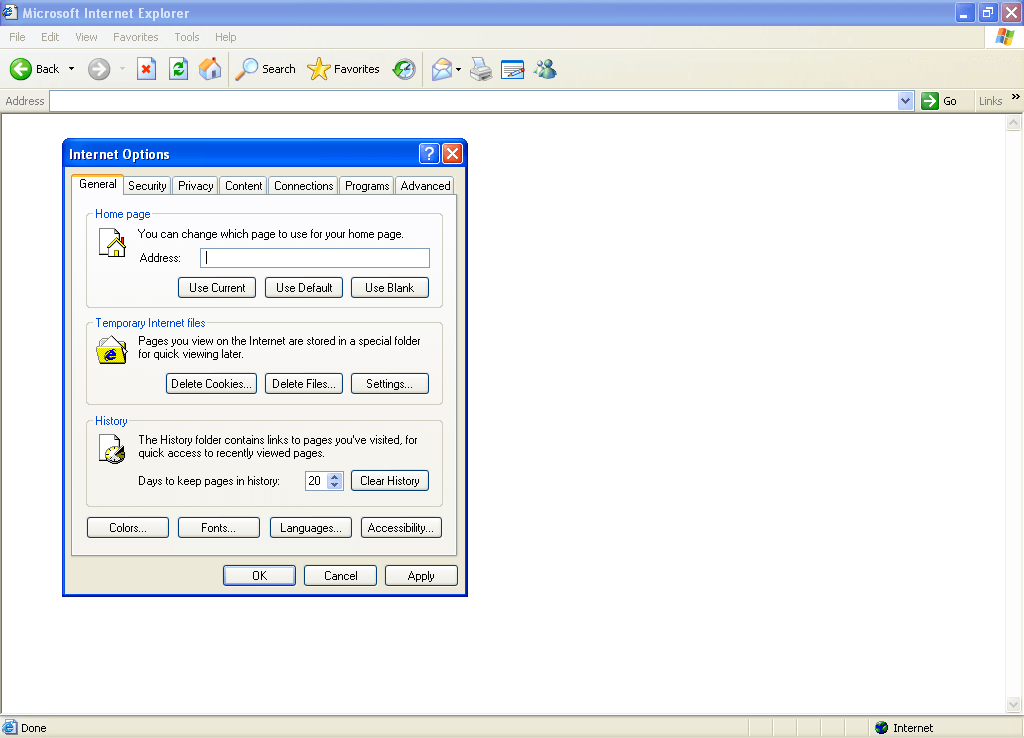The height and width of the screenshot is (738, 1024).
Task: Expand the Links toolbar chevron
Action: 1016,97
